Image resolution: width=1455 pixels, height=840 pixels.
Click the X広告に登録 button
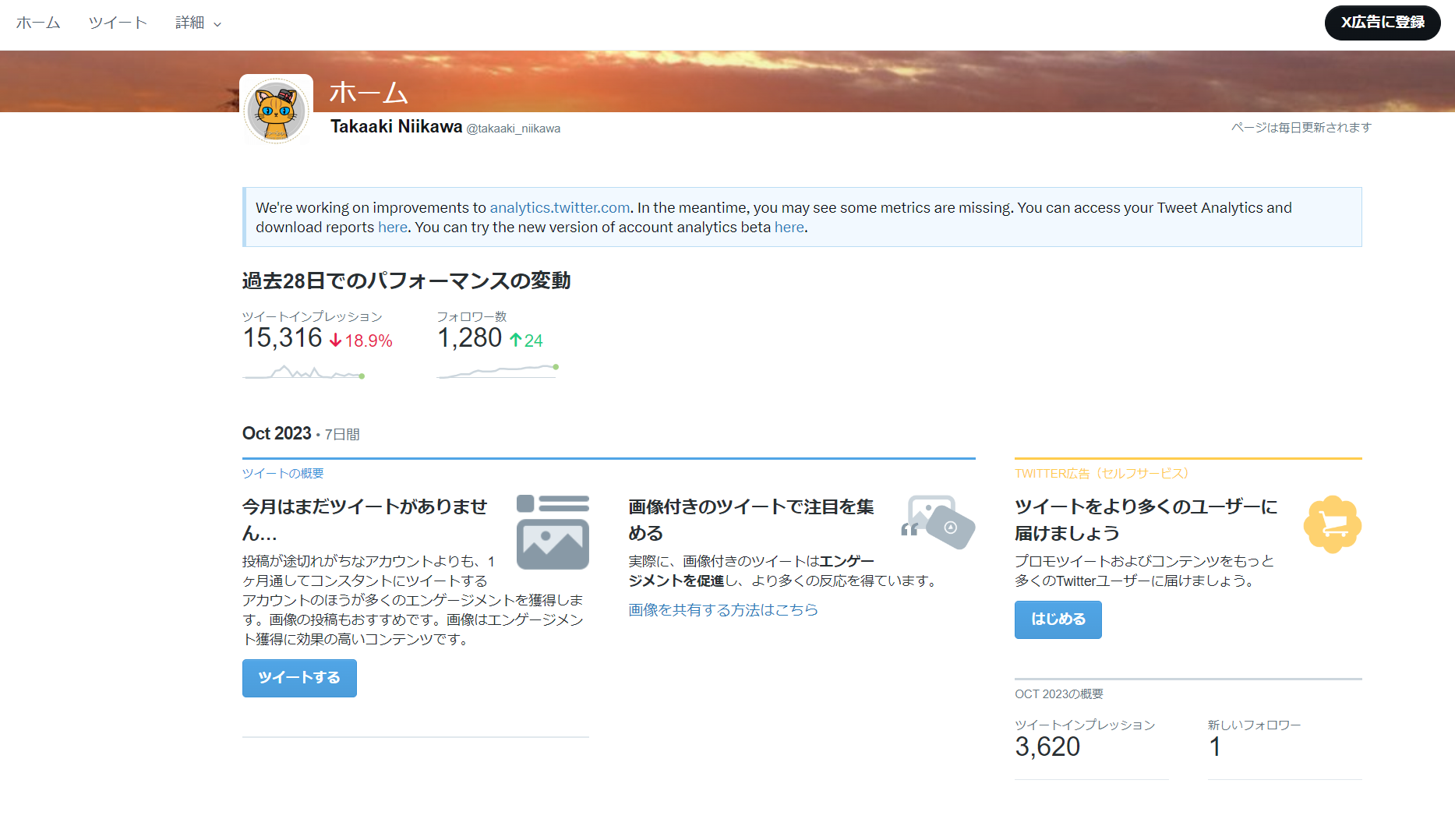(1382, 23)
